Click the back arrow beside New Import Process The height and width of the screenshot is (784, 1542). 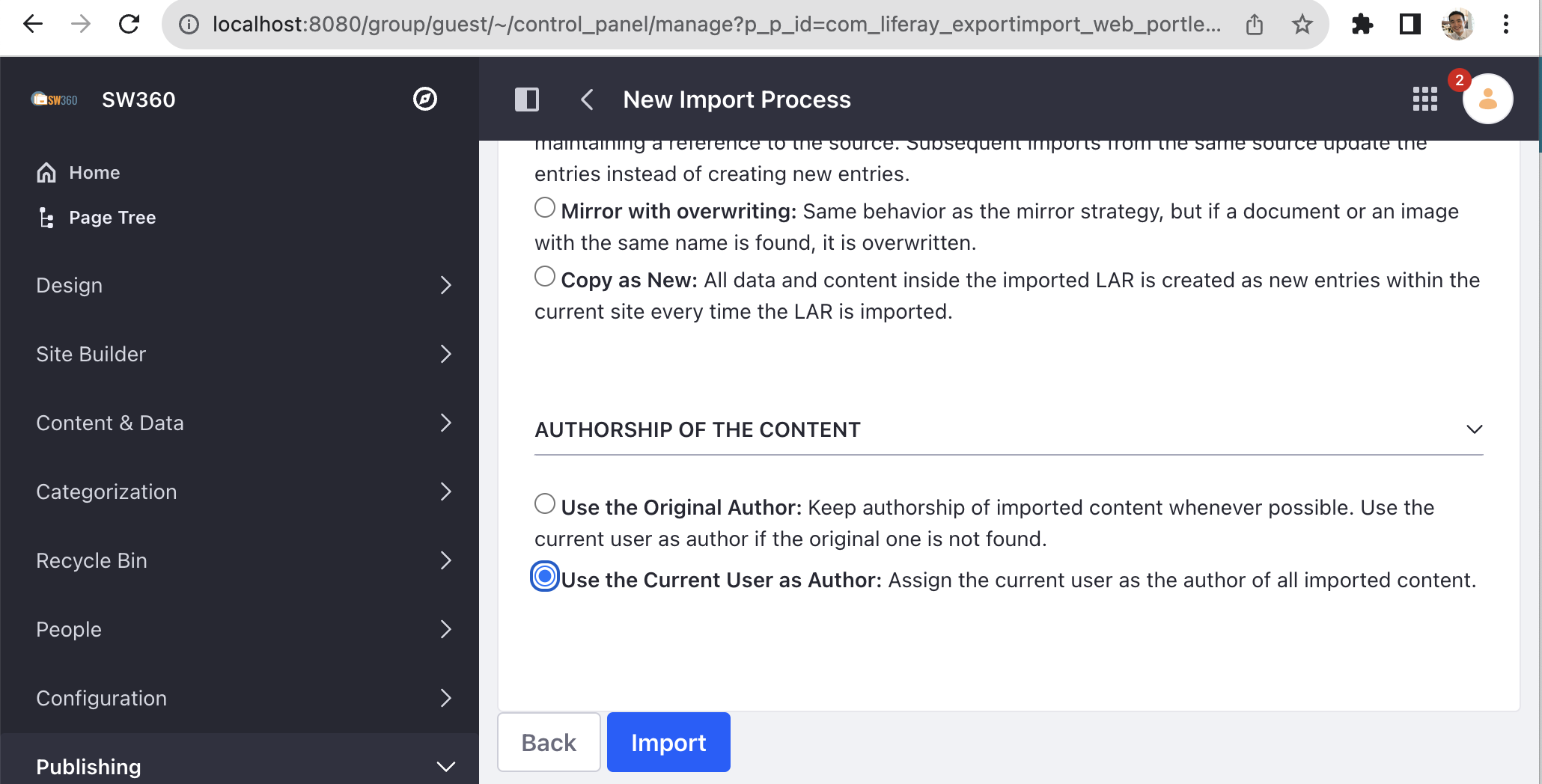(588, 99)
